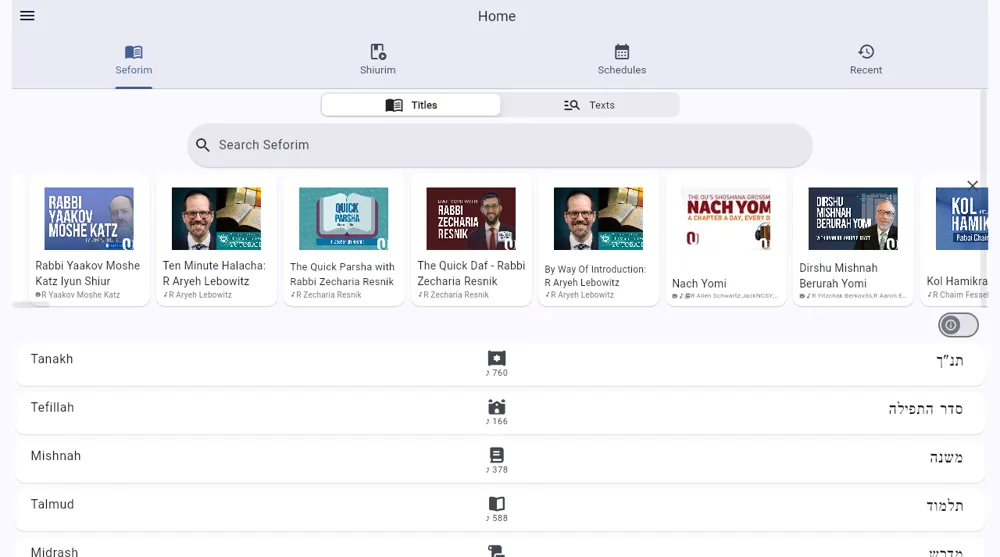Focus the Search Seforim input field
Screen dimensions: 1000x557
pyautogui.click(x=499, y=145)
